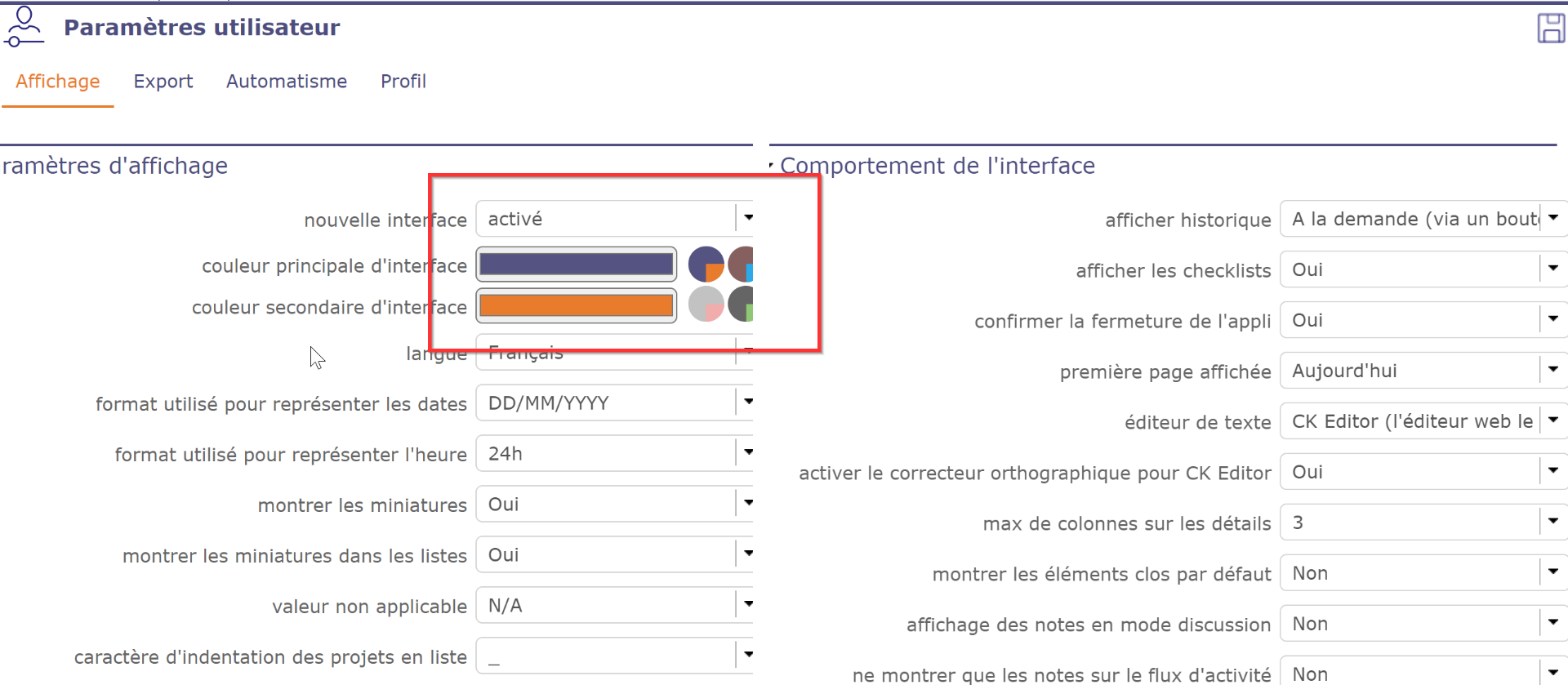Click the user parameters profile icon
The width and height of the screenshot is (1568, 685).
point(24,27)
